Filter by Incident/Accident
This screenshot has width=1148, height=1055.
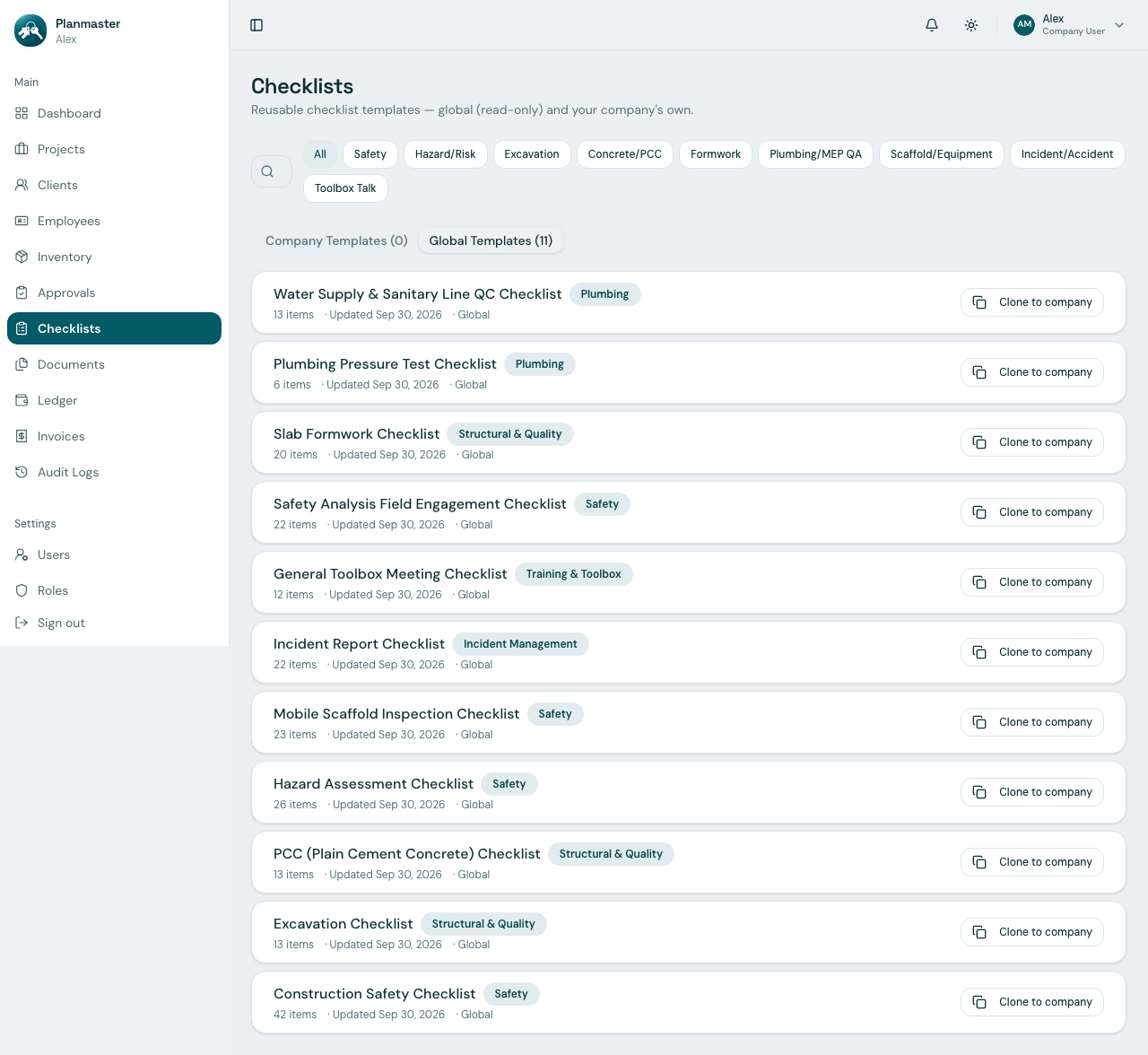[x=1067, y=154]
